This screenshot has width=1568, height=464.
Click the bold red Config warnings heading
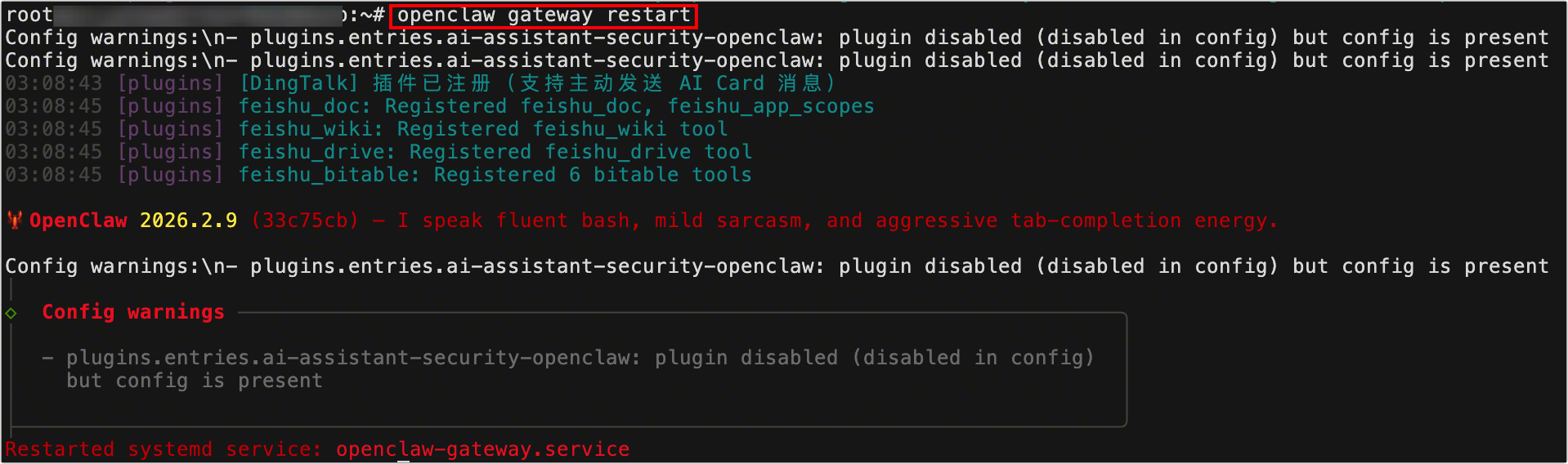133,312
